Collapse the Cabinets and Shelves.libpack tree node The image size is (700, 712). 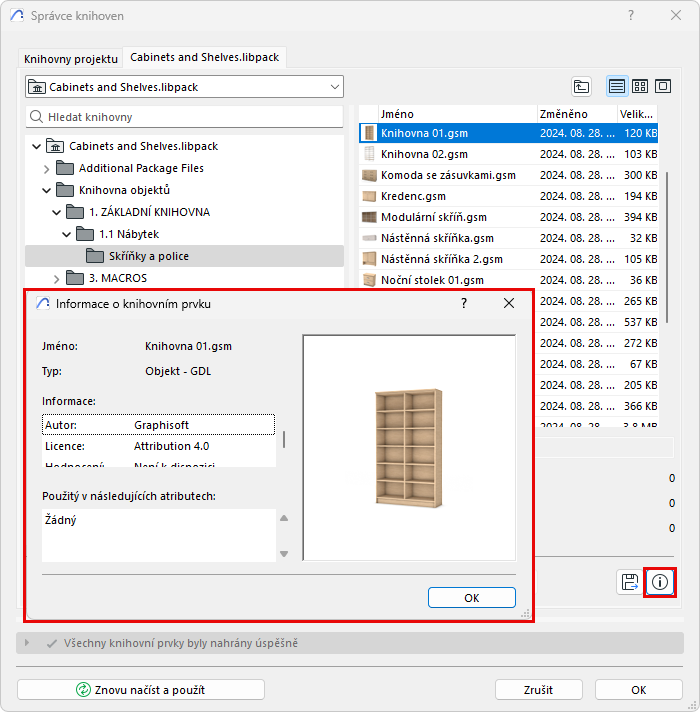click(x=37, y=146)
